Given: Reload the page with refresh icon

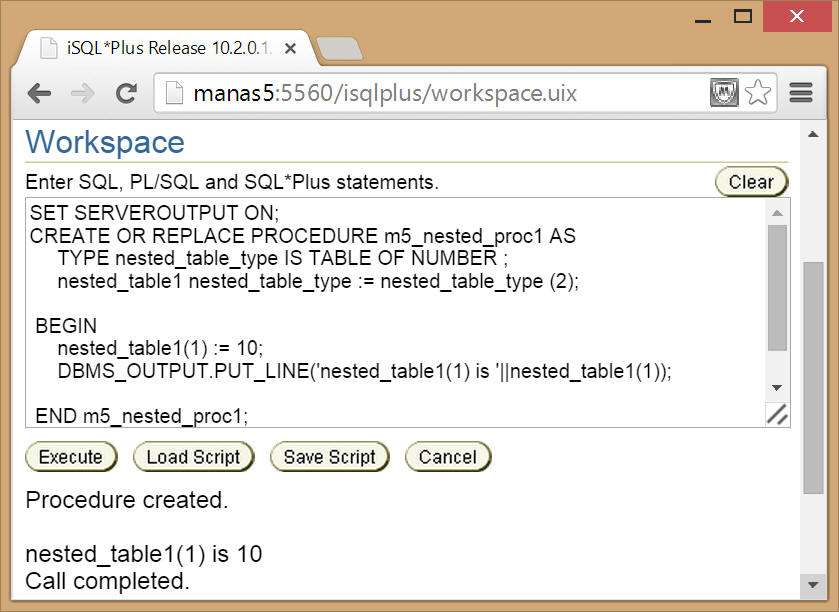Looking at the screenshot, I should click(x=126, y=93).
